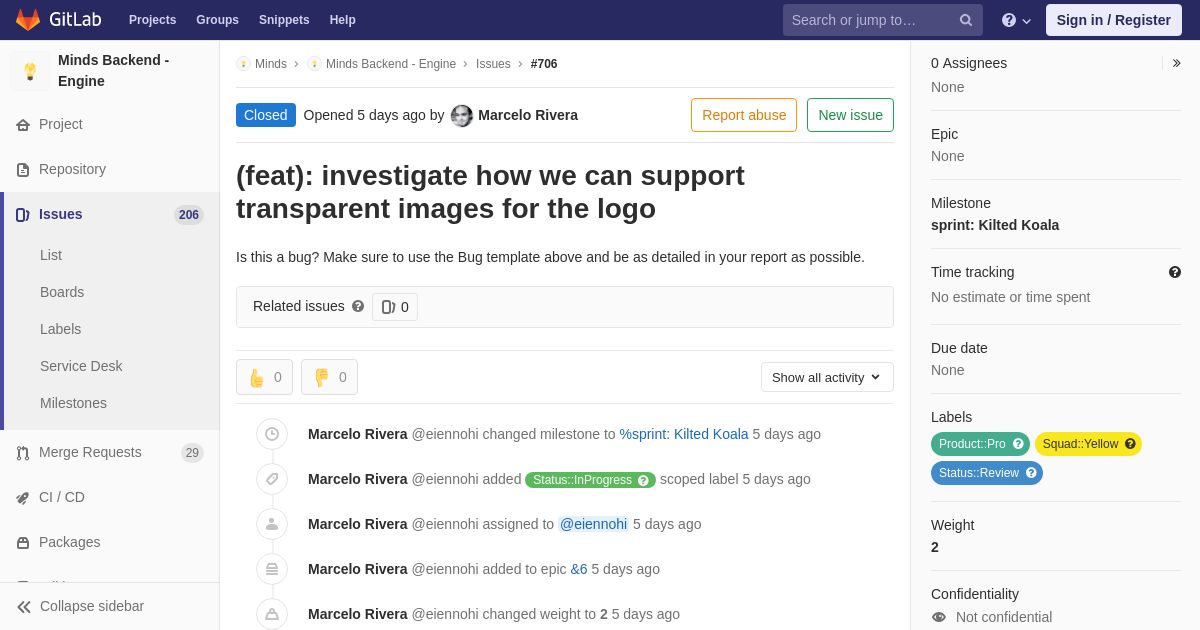This screenshot has width=1200, height=630.
Task: Open the GitLab home logo
Action: [57, 20]
